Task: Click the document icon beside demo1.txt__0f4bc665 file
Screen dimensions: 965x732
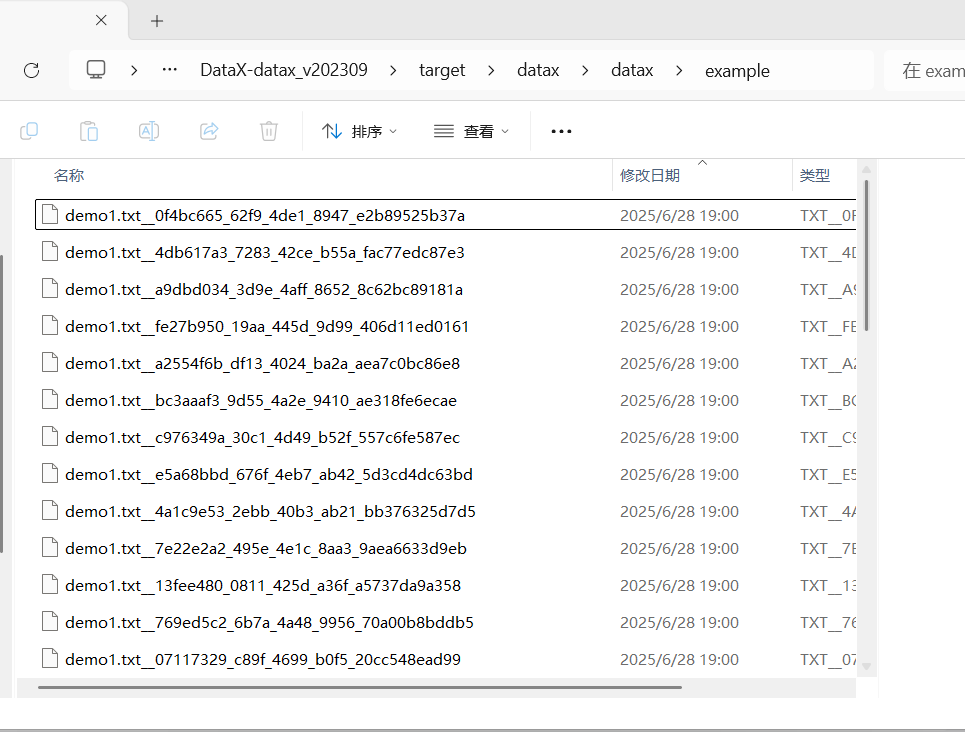Action: click(x=50, y=213)
